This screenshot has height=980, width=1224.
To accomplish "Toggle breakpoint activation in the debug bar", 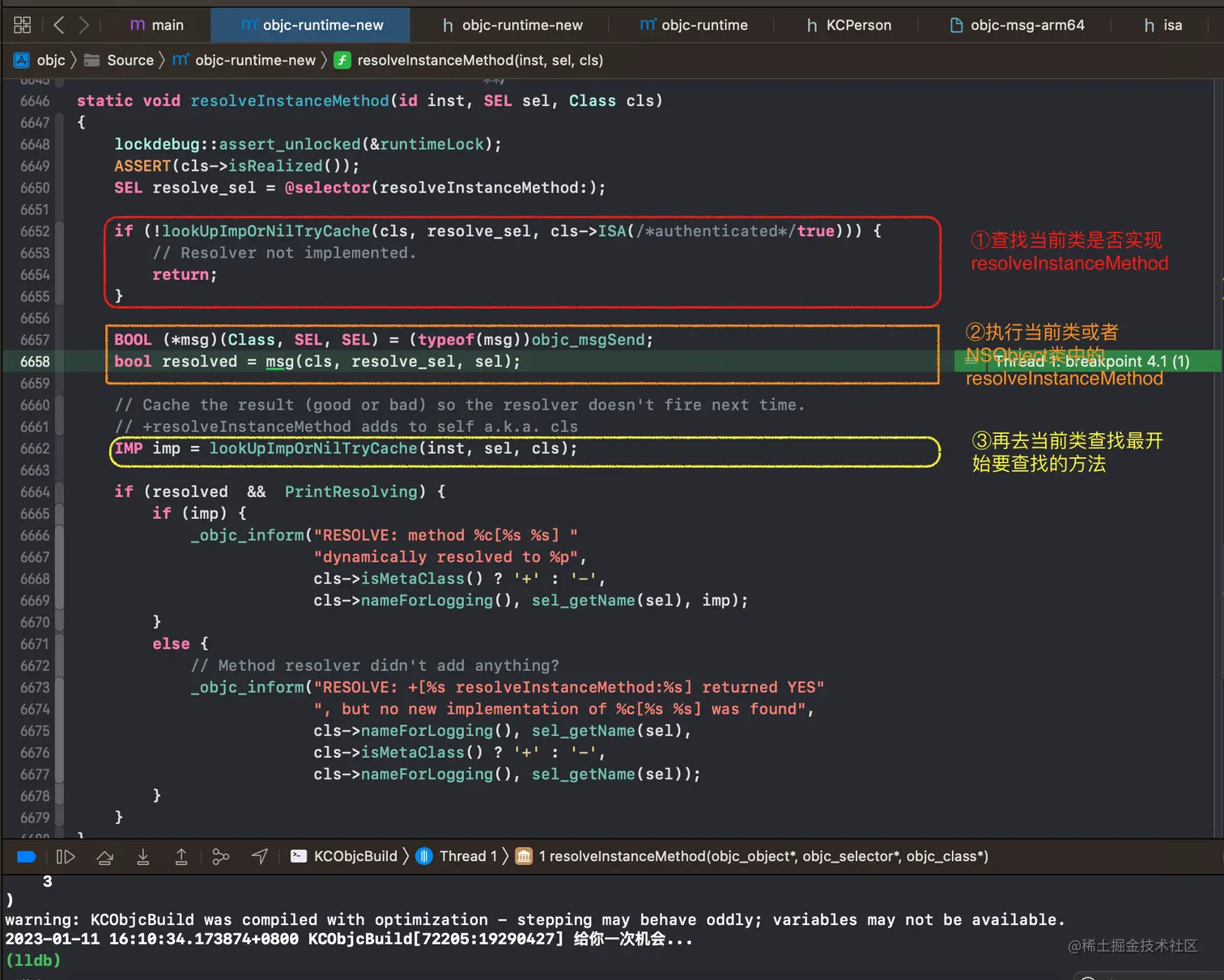I will [26, 857].
